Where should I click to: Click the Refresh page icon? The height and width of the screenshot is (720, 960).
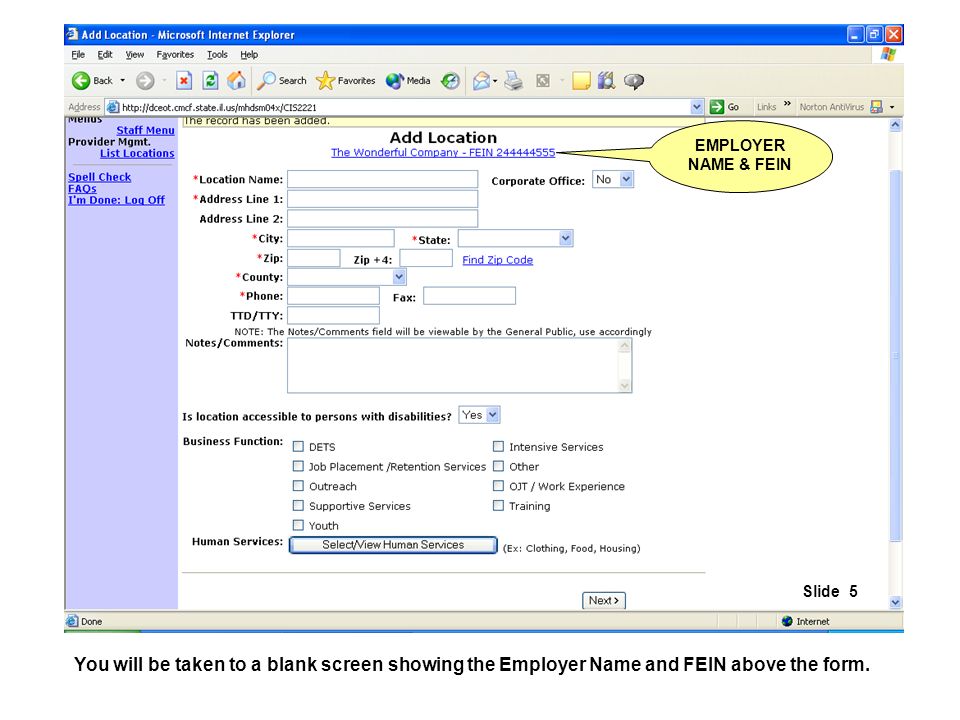click(x=211, y=80)
